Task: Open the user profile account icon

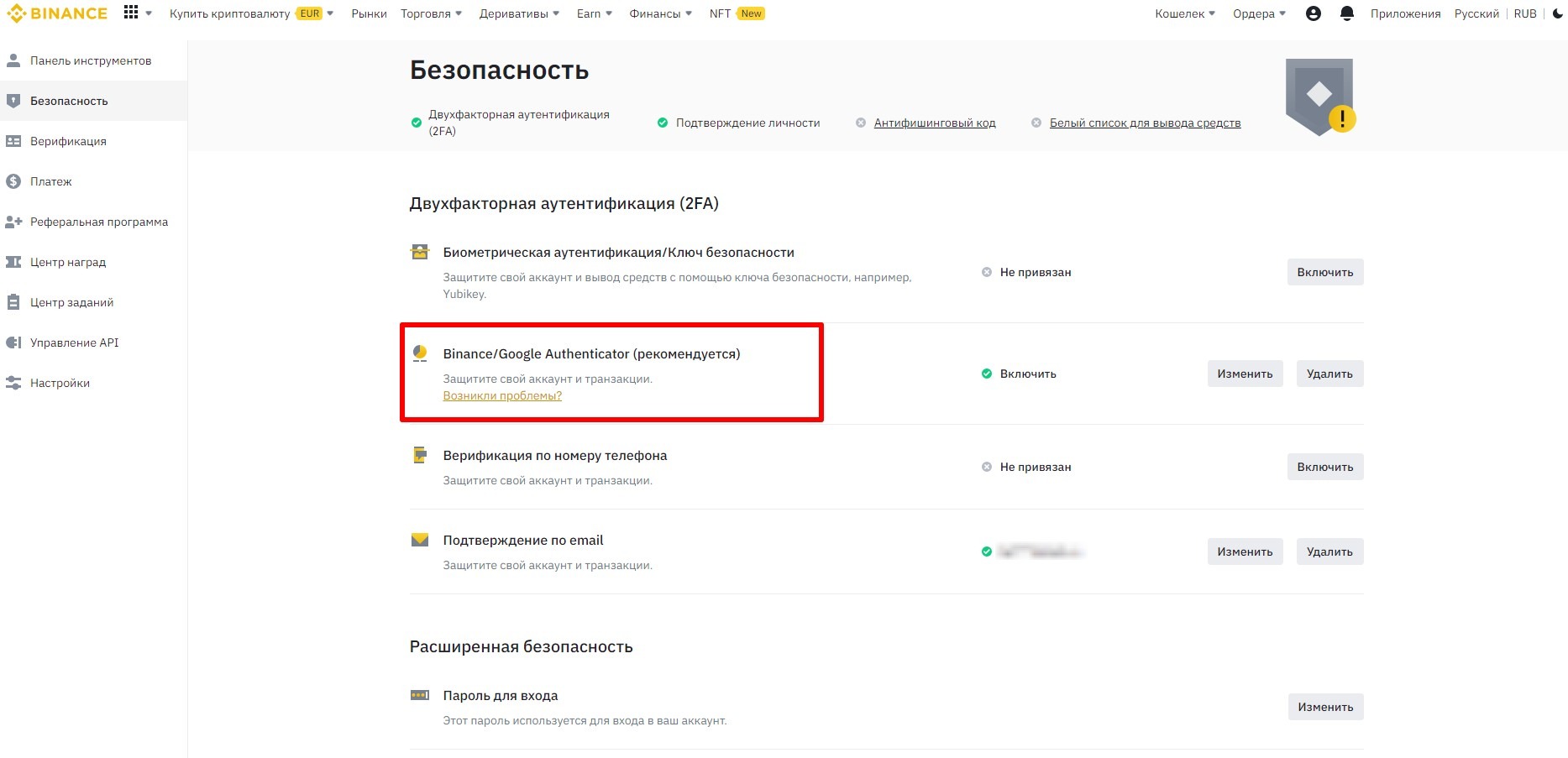Action: coord(1314,13)
